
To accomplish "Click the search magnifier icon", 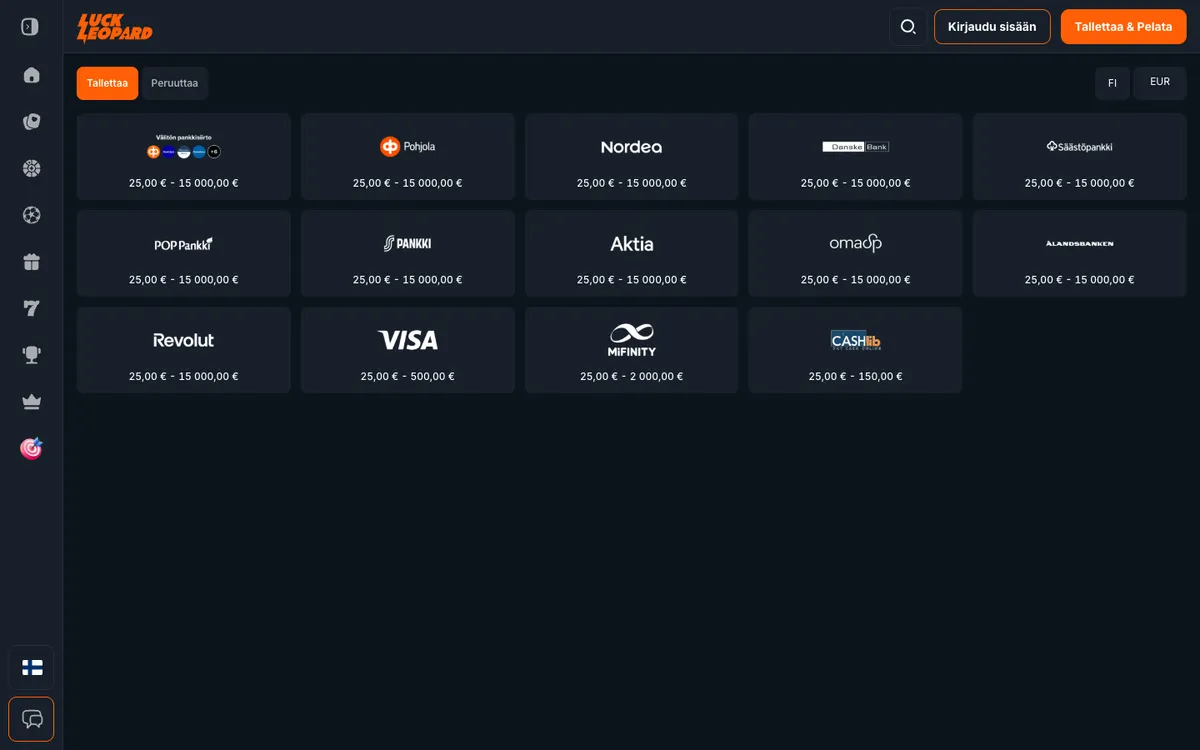I will click(908, 27).
